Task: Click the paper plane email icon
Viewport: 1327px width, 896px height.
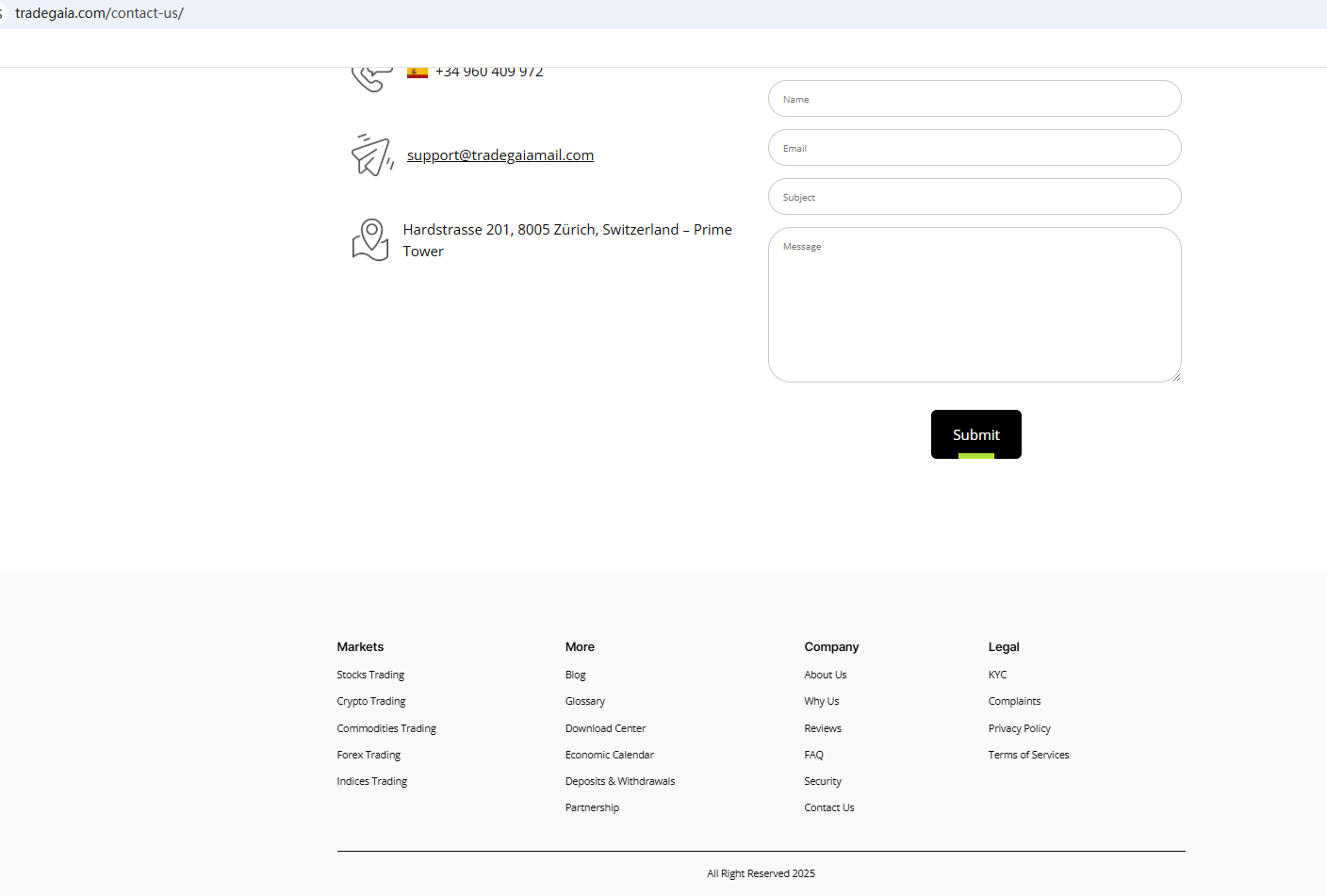Action: click(x=371, y=155)
